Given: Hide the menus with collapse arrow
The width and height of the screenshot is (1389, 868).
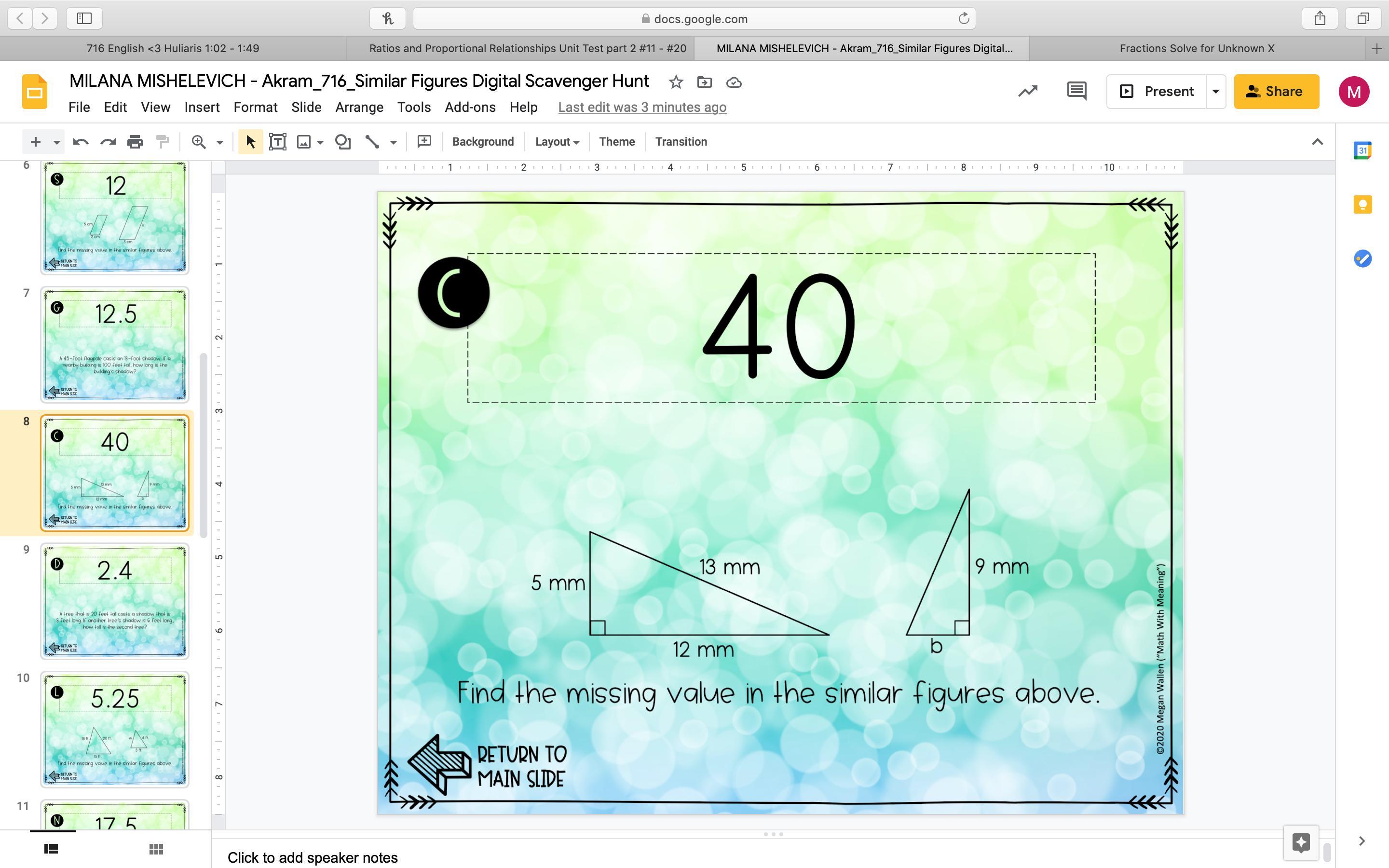Looking at the screenshot, I should (x=1317, y=142).
